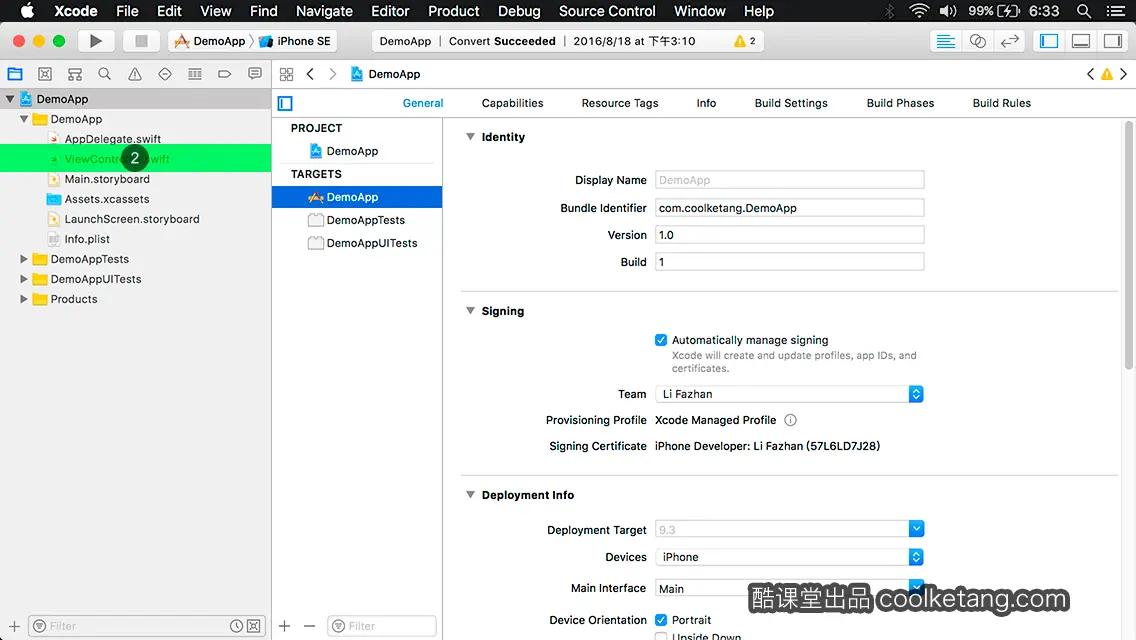Switch to the assistant editor

pyautogui.click(x=977, y=41)
